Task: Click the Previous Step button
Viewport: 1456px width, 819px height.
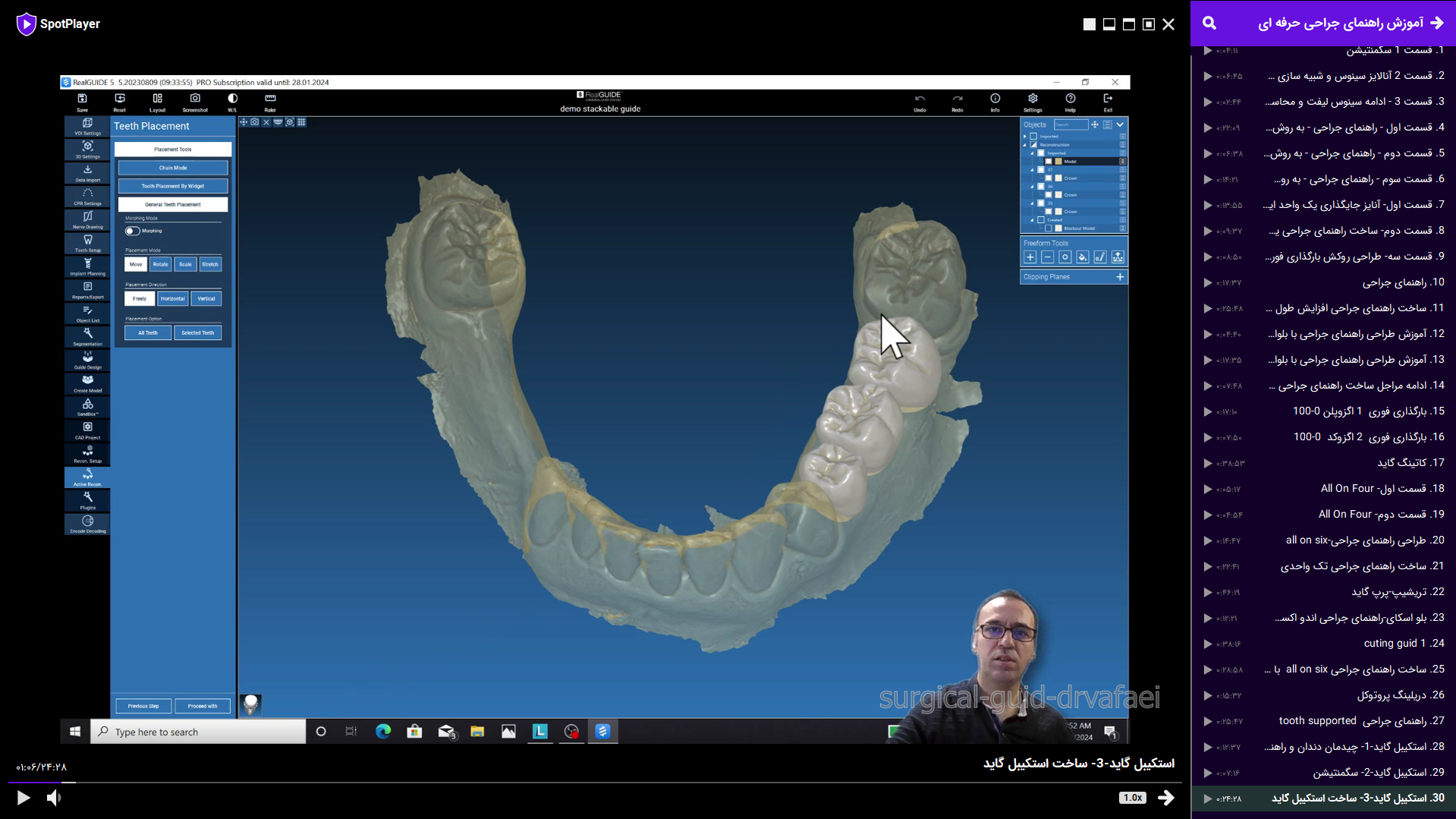Action: pyautogui.click(x=143, y=706)
